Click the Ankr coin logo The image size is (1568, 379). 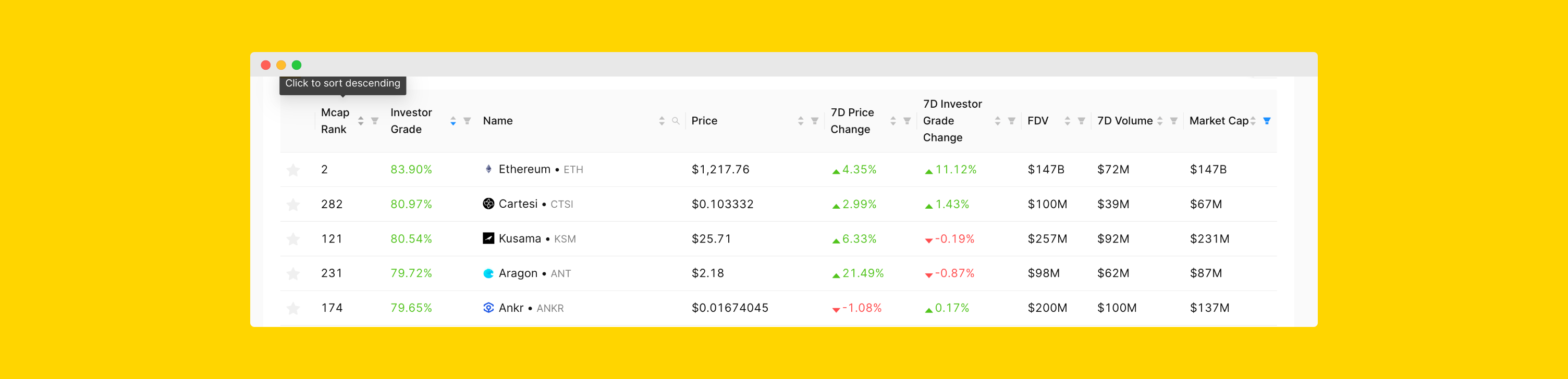coord(488,308)
